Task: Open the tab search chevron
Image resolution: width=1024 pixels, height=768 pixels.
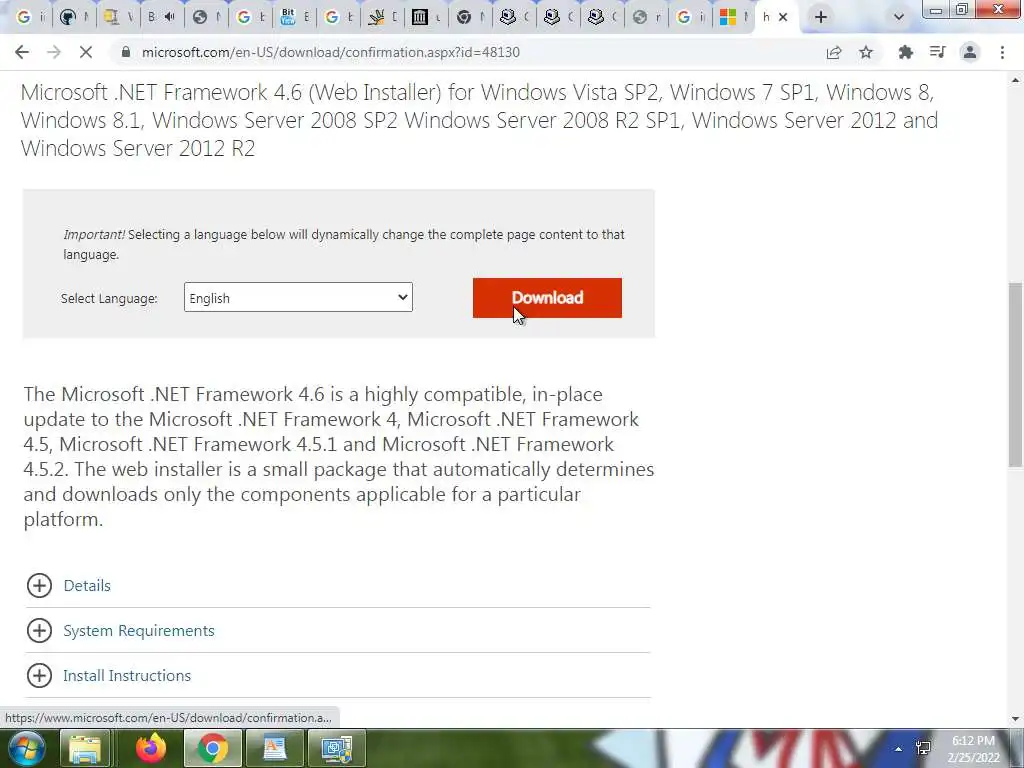Action: pyautogui.click(x=899, y=18)
